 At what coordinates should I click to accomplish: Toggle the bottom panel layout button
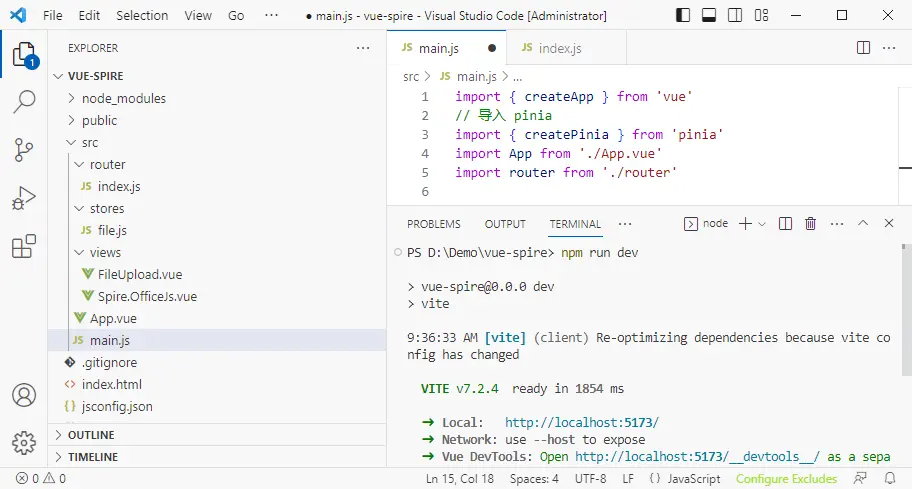[x=708, y=16]
